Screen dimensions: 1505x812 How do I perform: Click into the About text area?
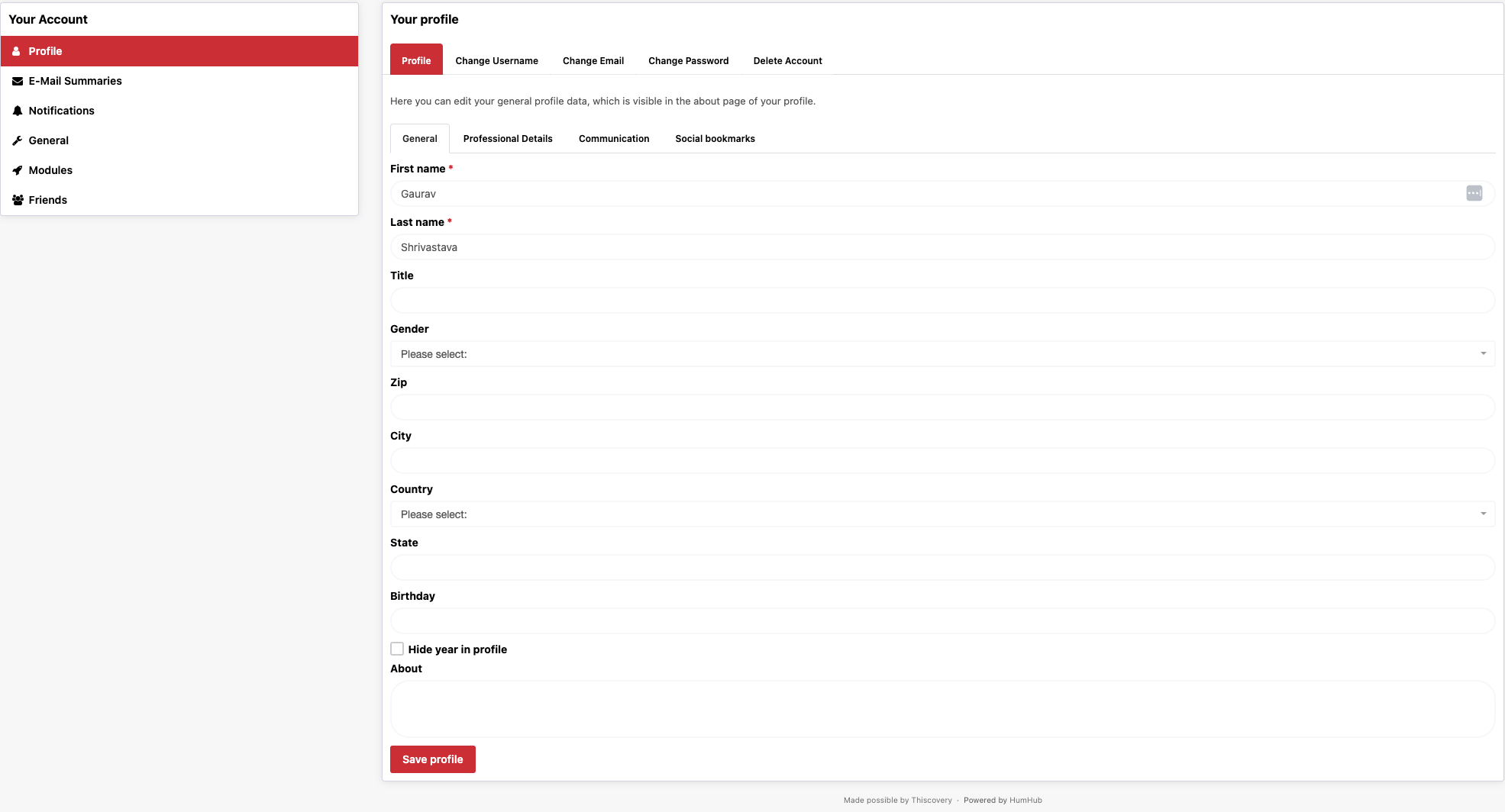coord(941,709)
